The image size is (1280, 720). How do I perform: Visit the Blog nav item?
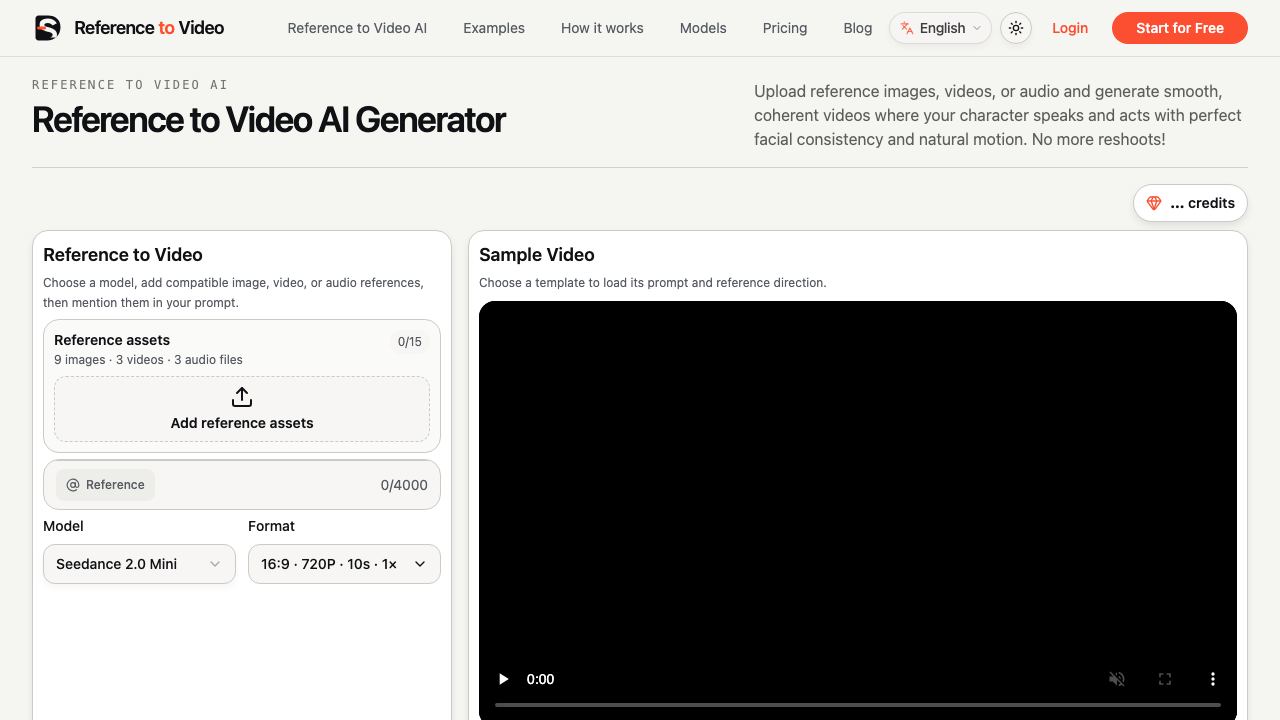tap(858, 28)
